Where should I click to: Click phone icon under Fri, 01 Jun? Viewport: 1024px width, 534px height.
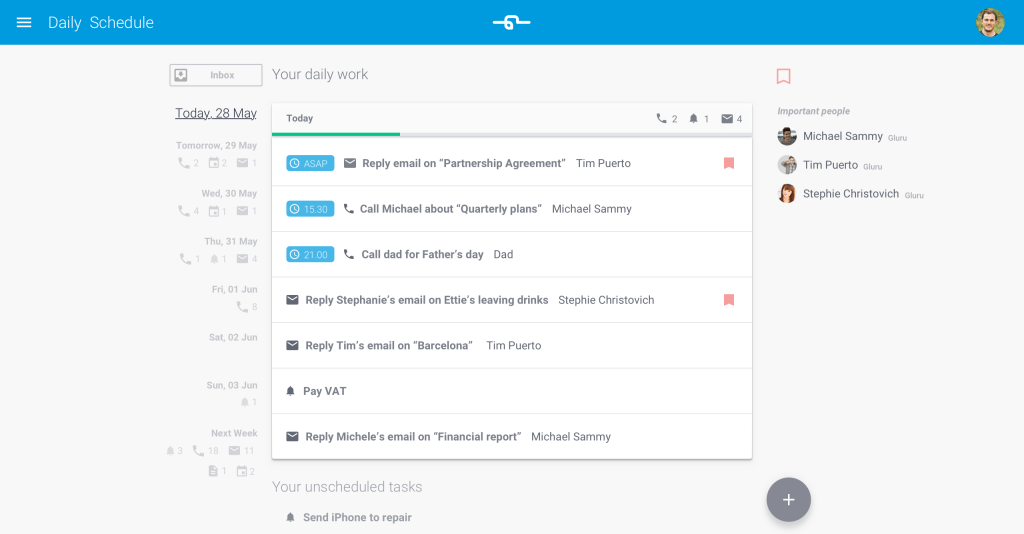[x=242, y=307]
